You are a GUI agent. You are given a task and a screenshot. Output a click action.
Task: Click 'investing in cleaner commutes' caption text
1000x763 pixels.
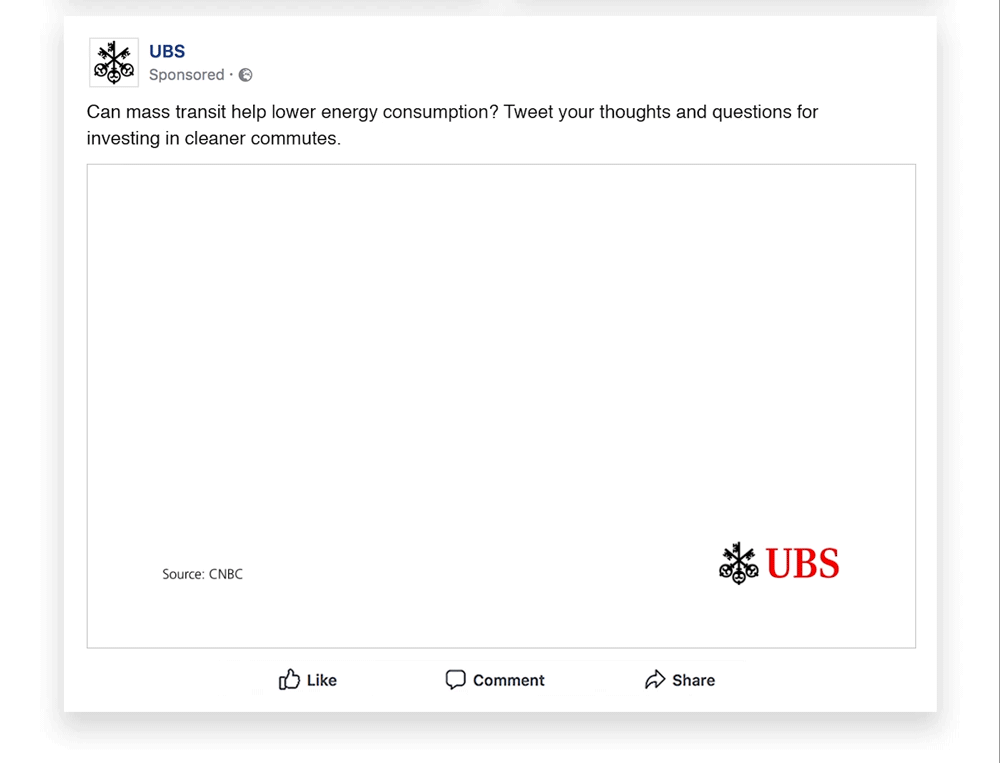click(x=214, y=138)
